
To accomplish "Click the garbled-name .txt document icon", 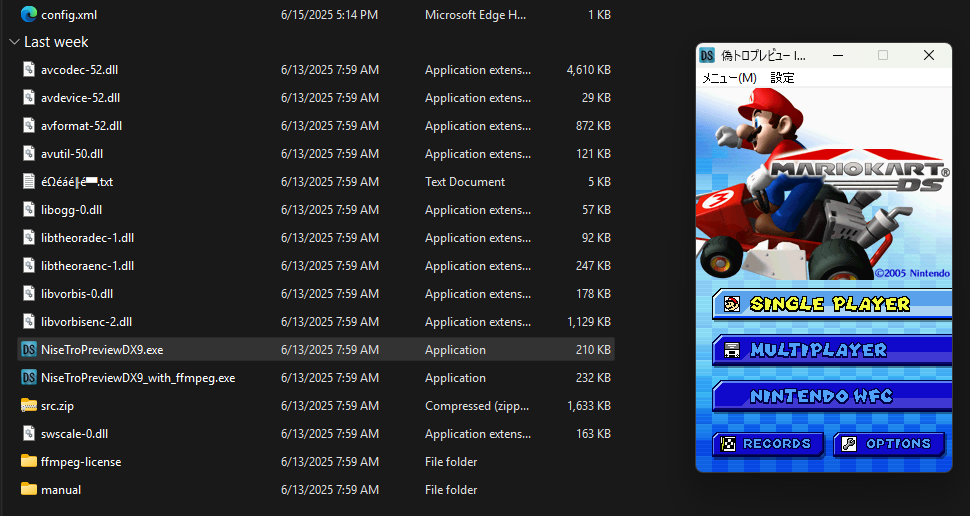I will tap(28, 181).
